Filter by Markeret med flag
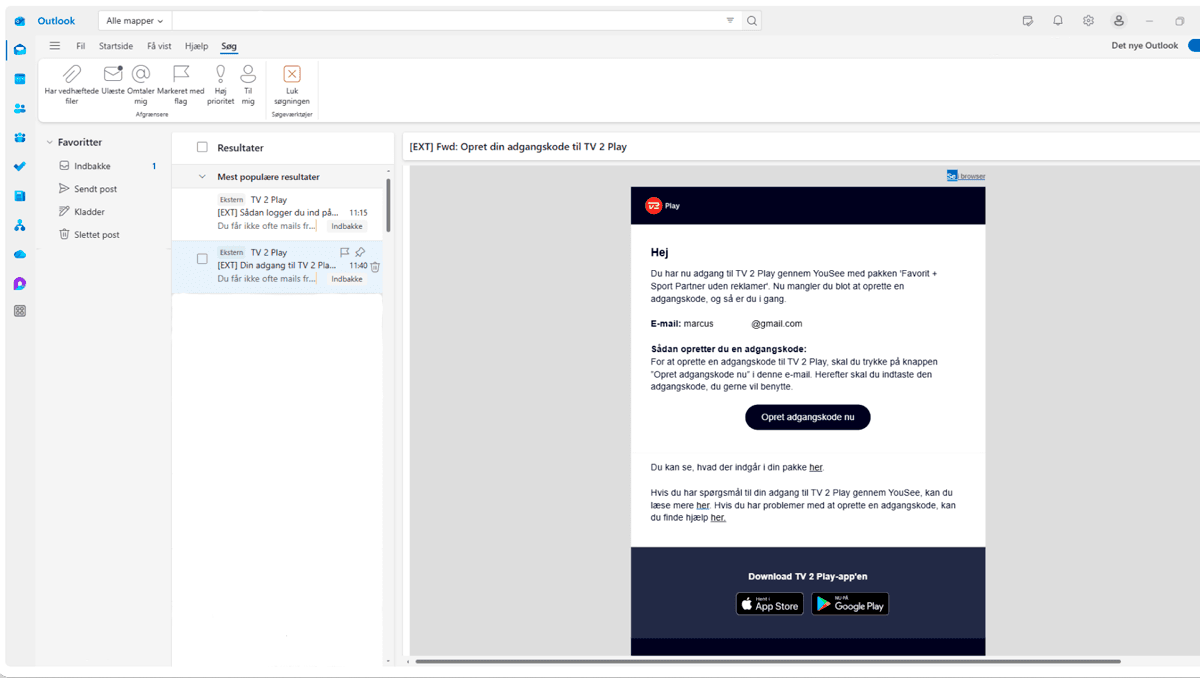Screen dimensions: 1200x678 181,84
